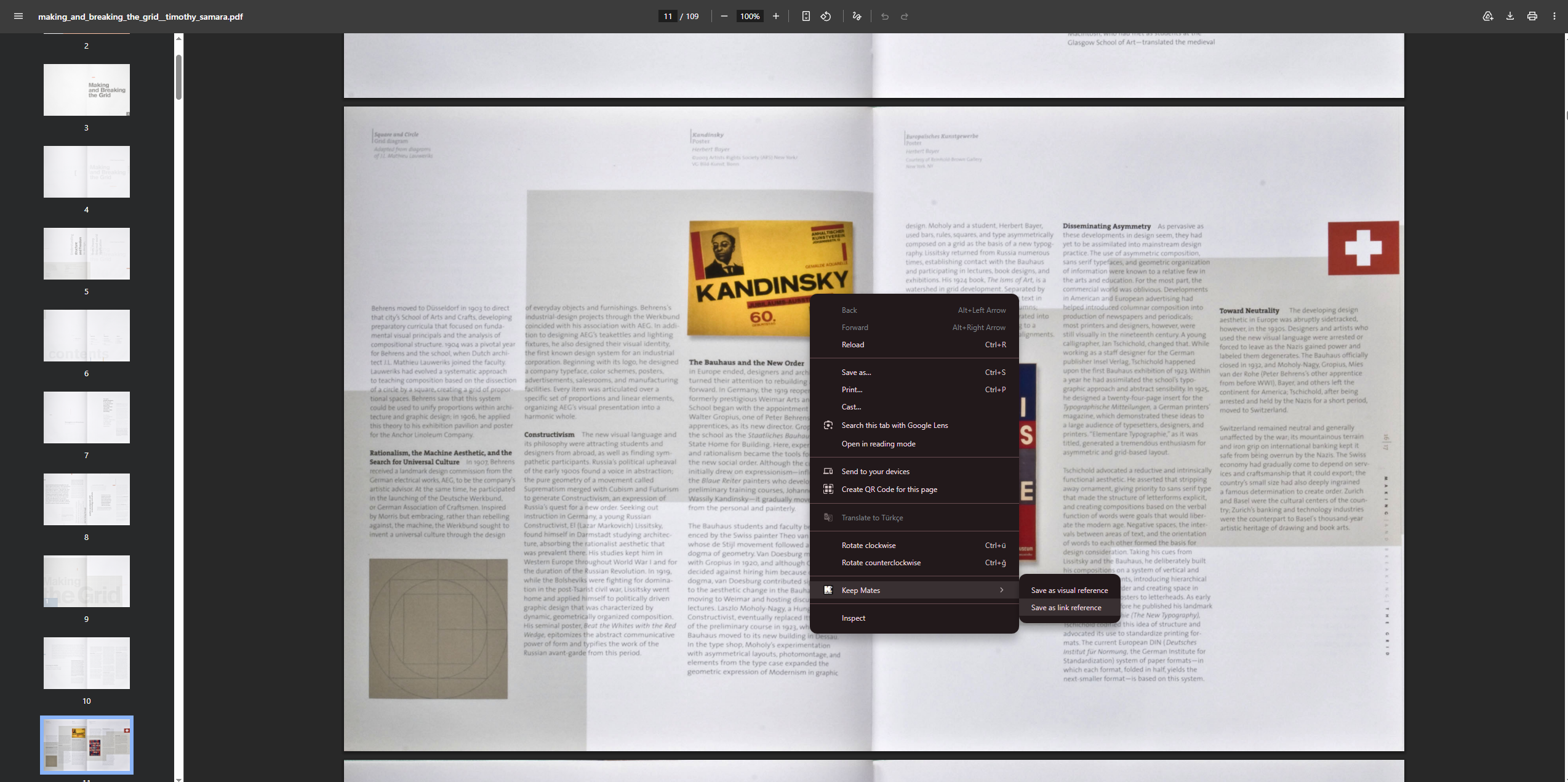Image resolution: width=1568 pixels, height=782 pixels.
Task: Toggle the sidebar hamburger menu
Action: (x=18, y=17)
